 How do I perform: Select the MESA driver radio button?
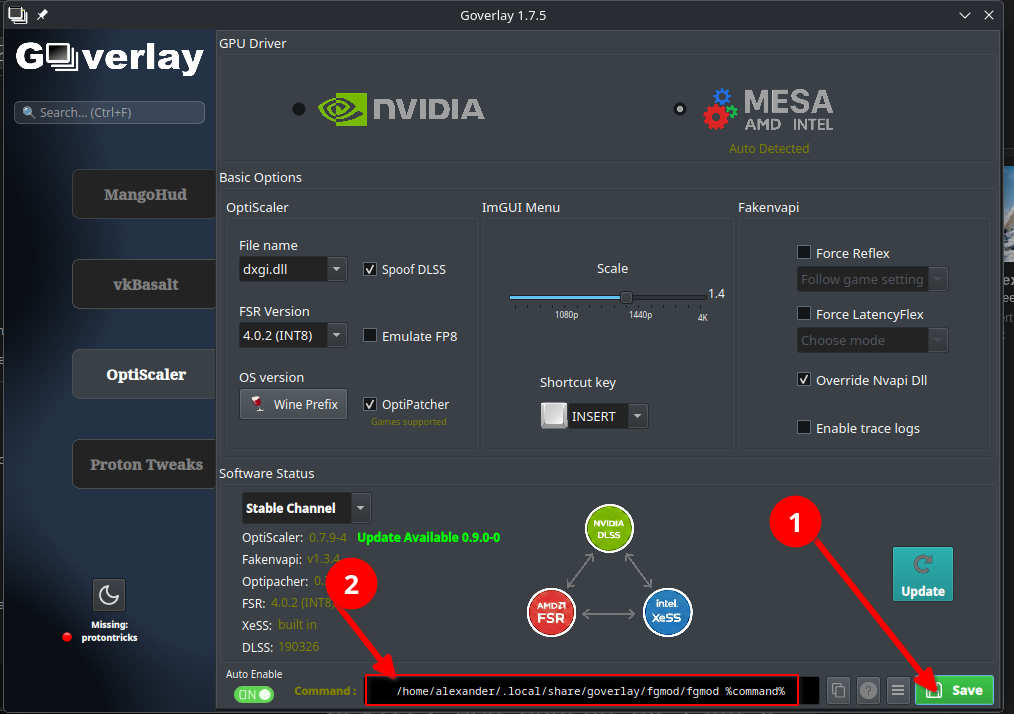(680, 109)
